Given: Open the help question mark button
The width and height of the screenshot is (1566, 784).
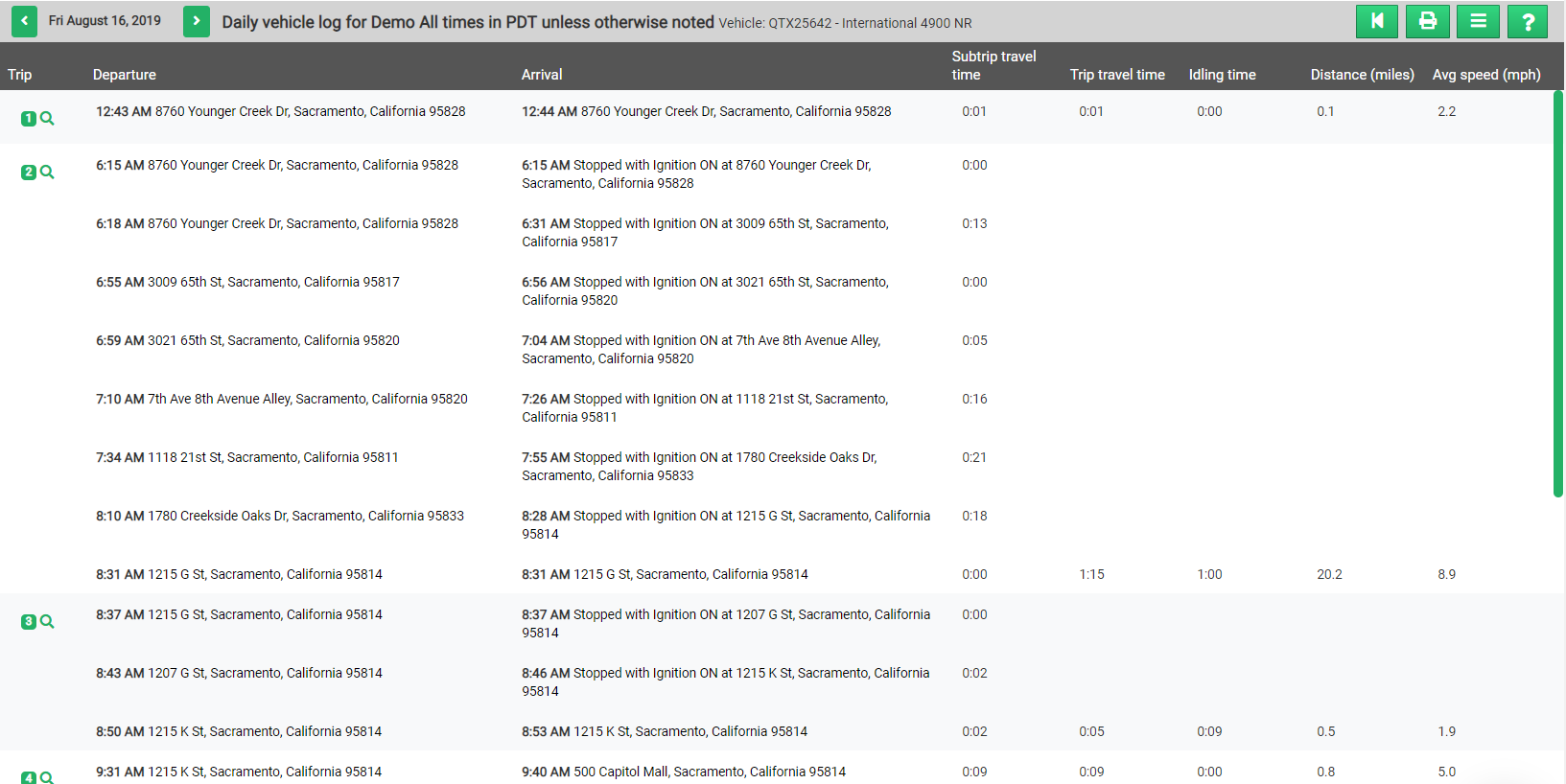Looking at the screenshot, I should pyautogui.click(x=1528, y=21).
